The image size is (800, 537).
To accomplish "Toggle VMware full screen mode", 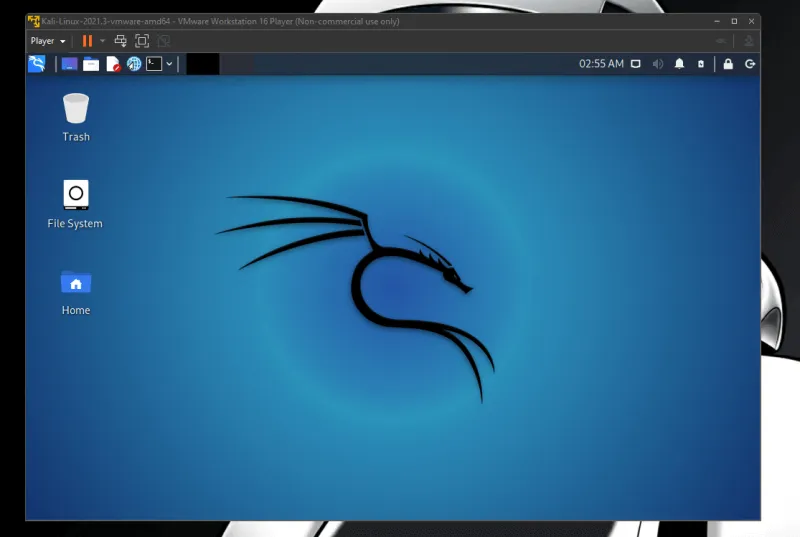I will pyautogui.click(x=142, y=41).
